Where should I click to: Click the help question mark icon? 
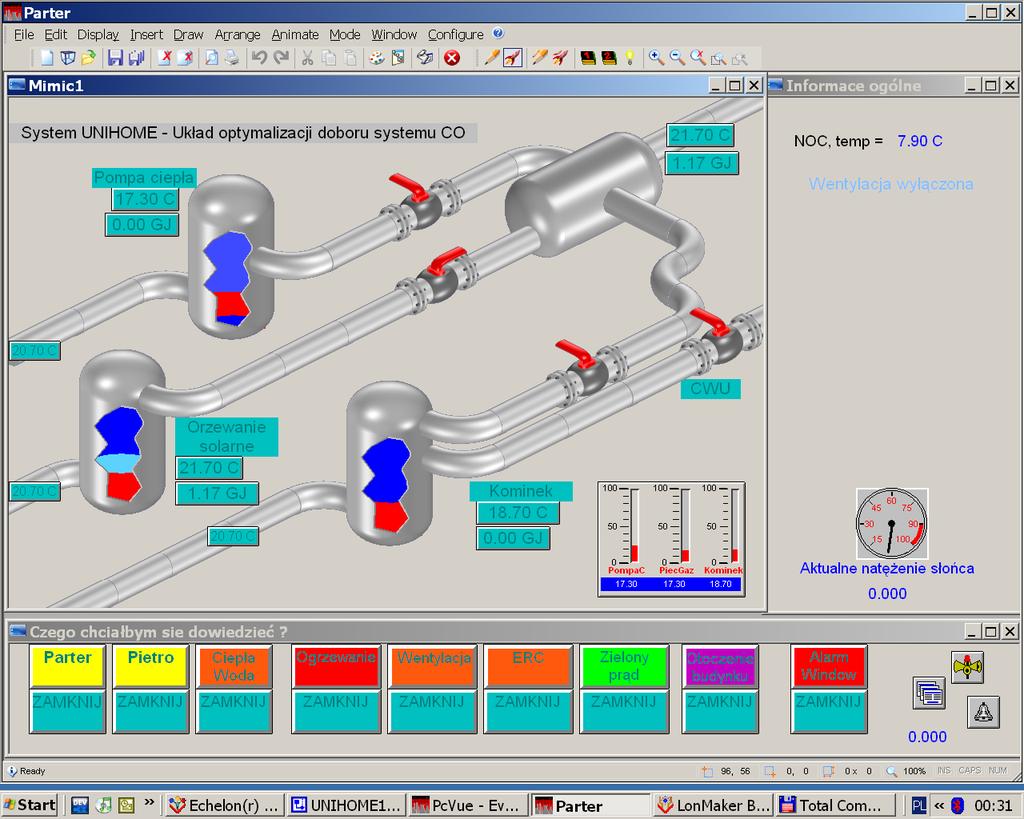(x=498, y=33)
